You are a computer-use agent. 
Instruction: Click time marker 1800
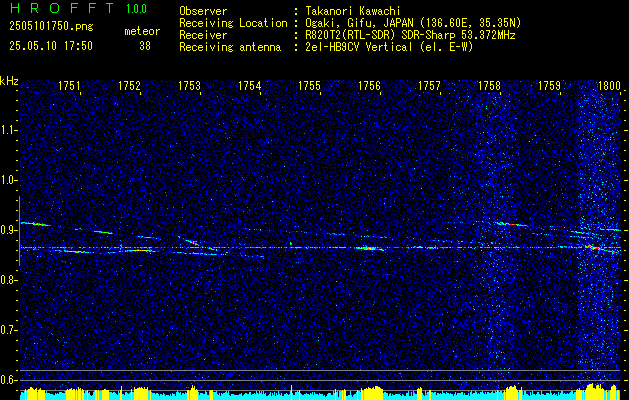pyautogui.click(x=609, y=85)
